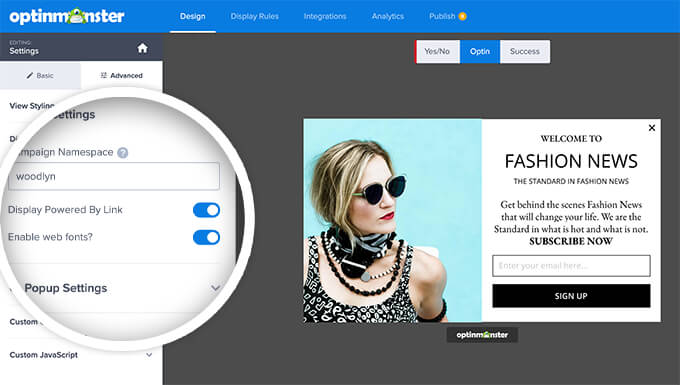Click the WELCOME TO text
The image size is (680, 385).
[571, 139]
